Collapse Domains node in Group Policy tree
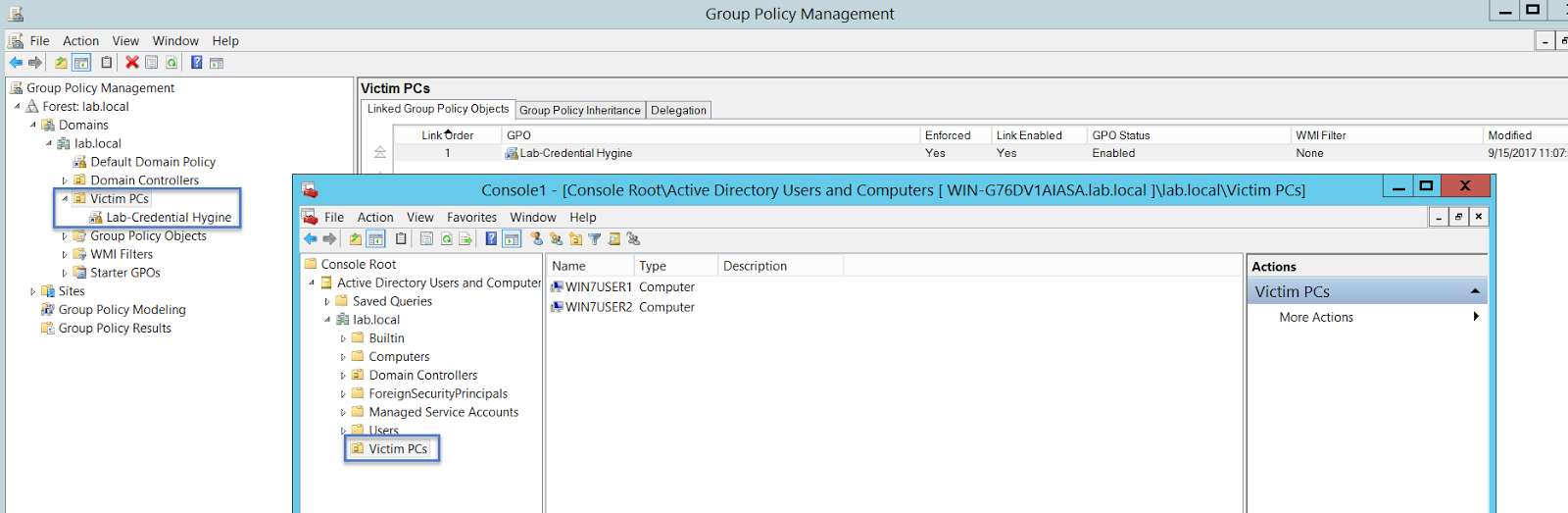 (32, 125)
